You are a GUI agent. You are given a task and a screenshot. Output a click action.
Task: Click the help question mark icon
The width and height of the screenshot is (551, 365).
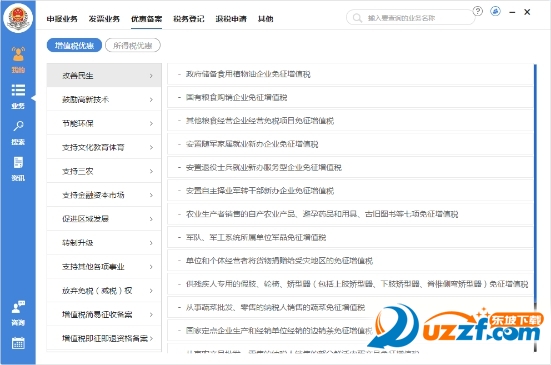click(x=478, y=11)
